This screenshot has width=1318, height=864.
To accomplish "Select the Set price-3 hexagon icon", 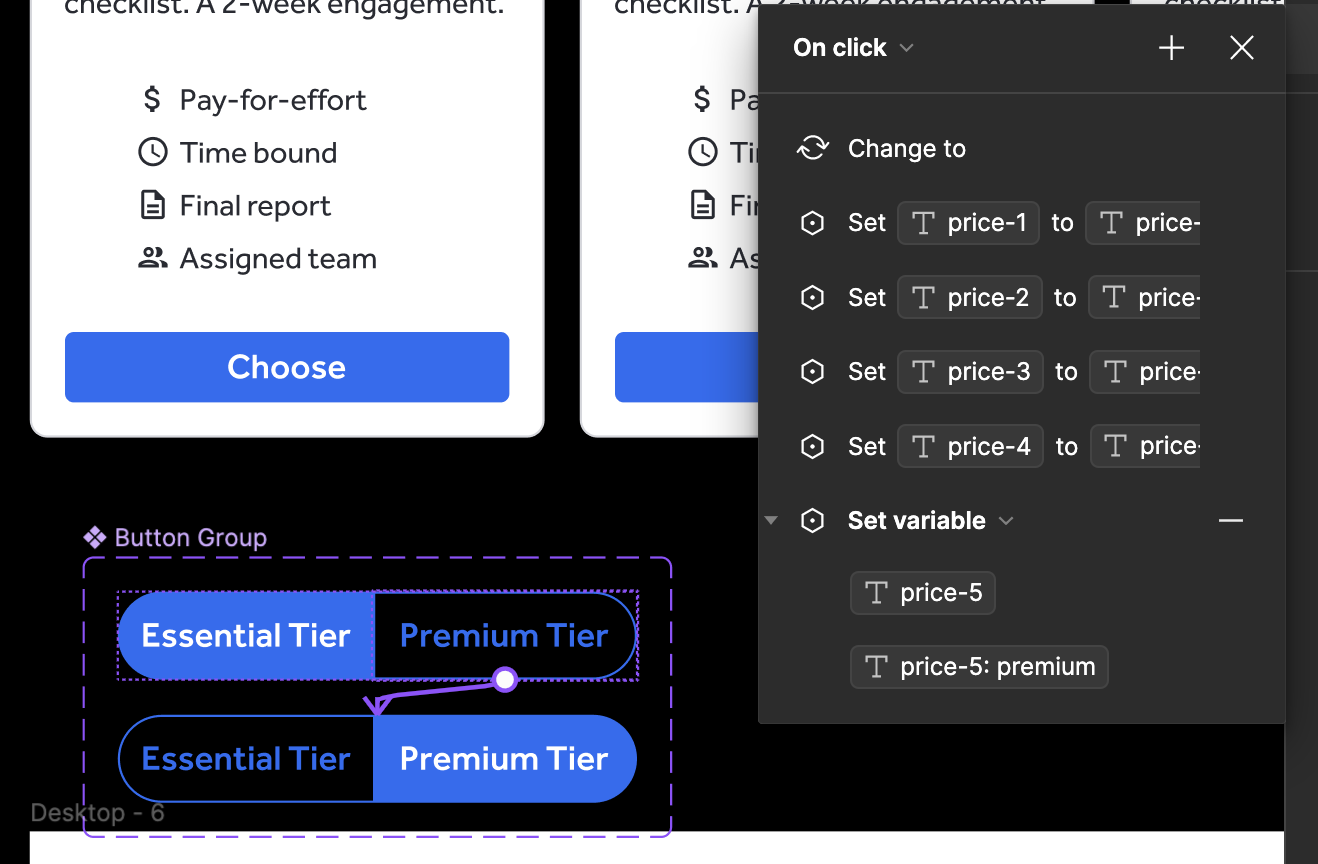I will tap(813, 372).
